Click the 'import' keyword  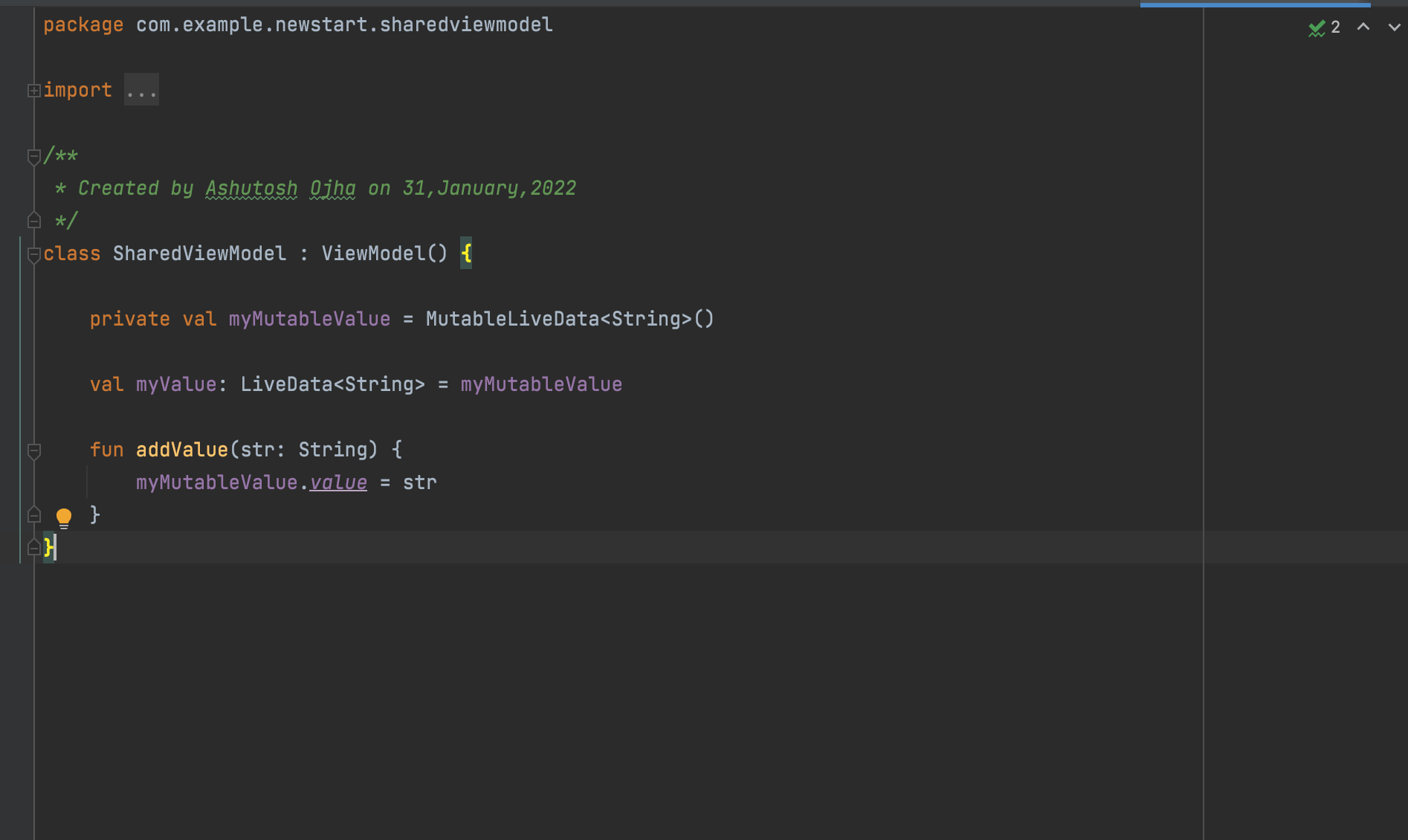[77, 90]
